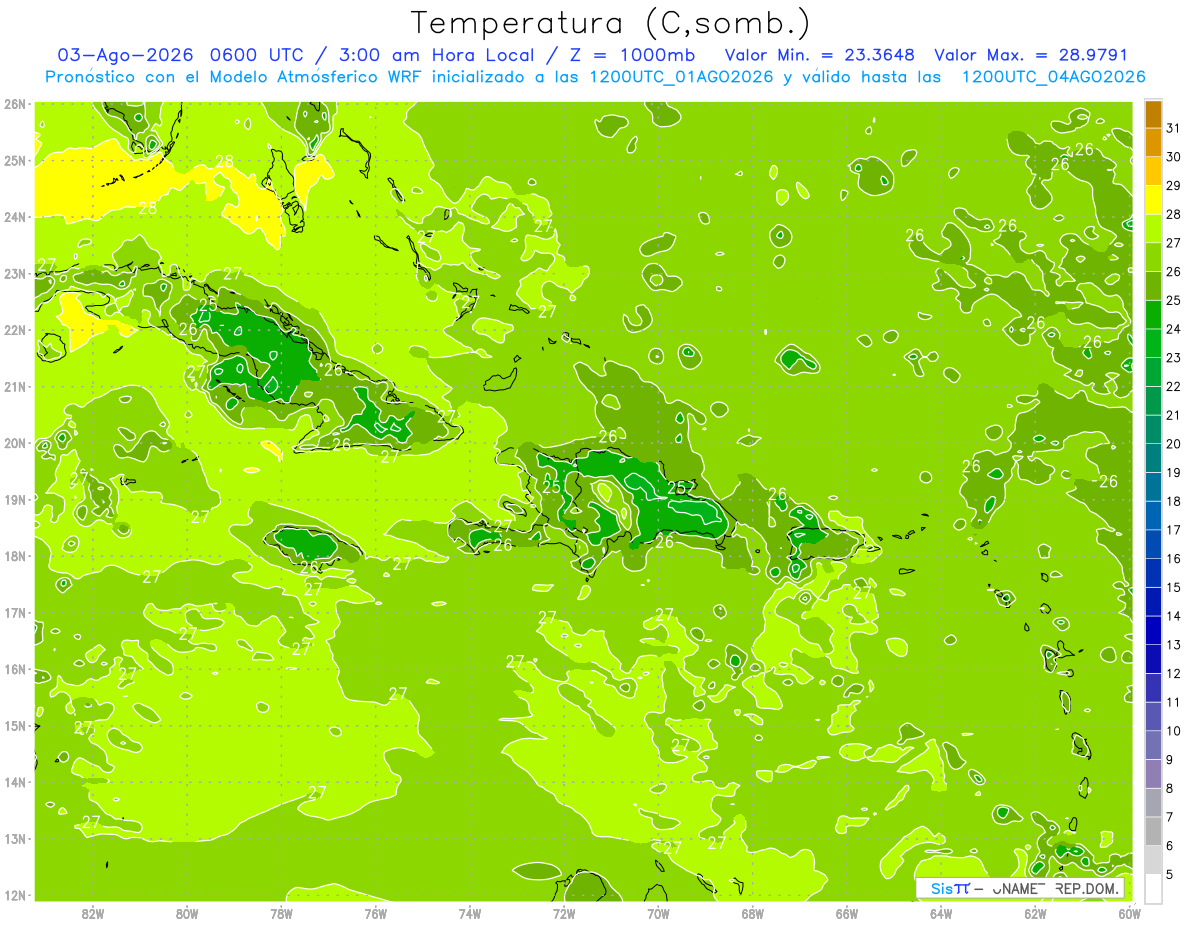Click the "19N" latitude axis label
This screenshot has width=1200, height=927.
[x=15, y=499]
